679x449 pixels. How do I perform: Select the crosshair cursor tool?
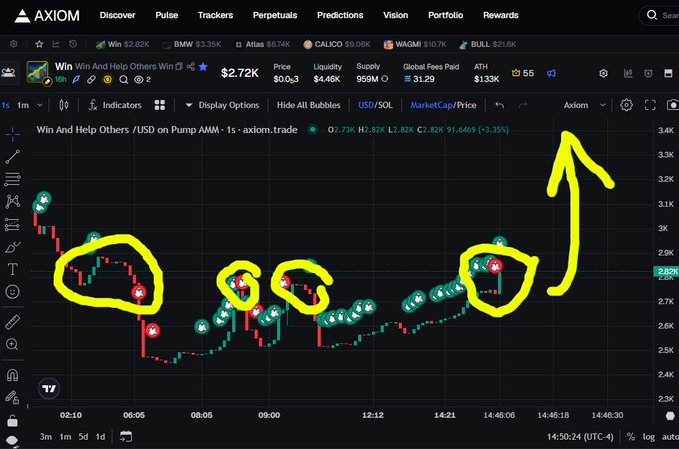point(13,135)
